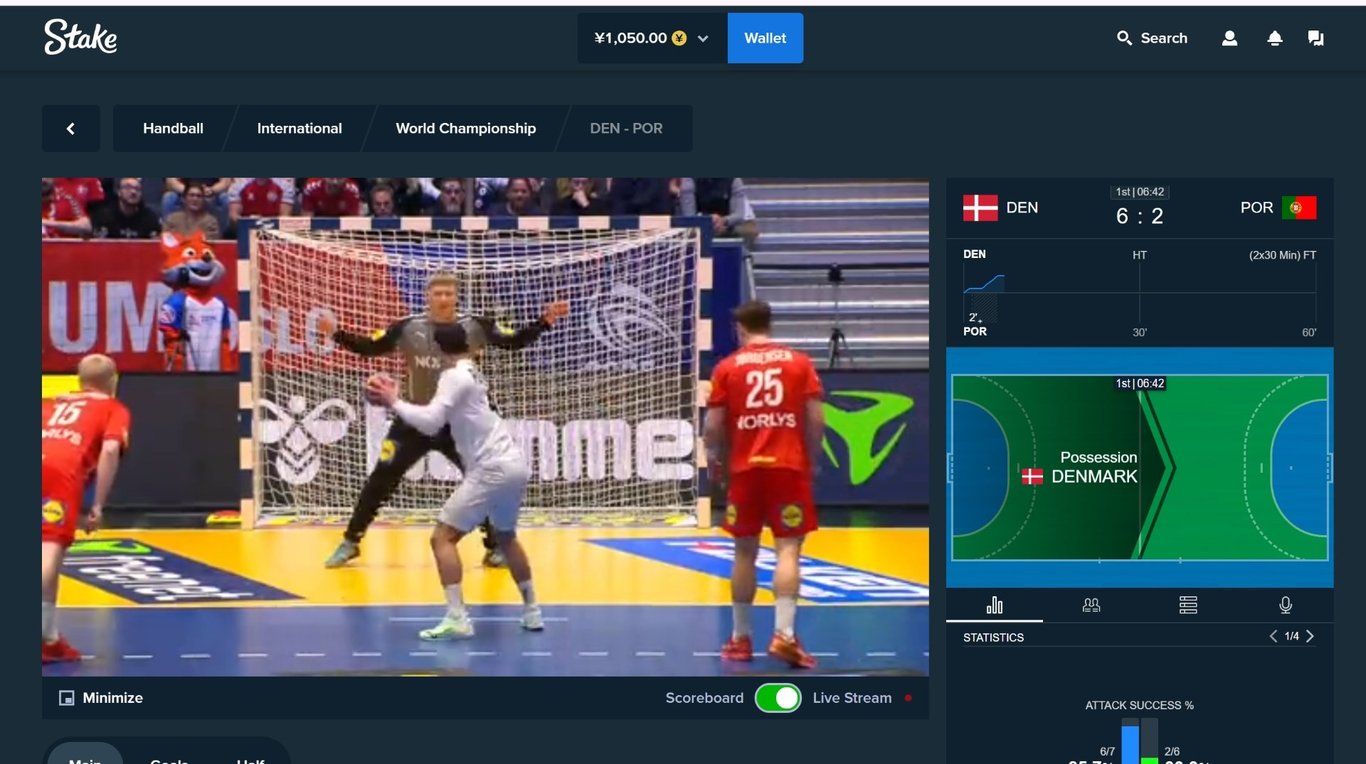Open the standings list tab
Viewport: 1366px width, 764px height.
tap(1188, 605)
